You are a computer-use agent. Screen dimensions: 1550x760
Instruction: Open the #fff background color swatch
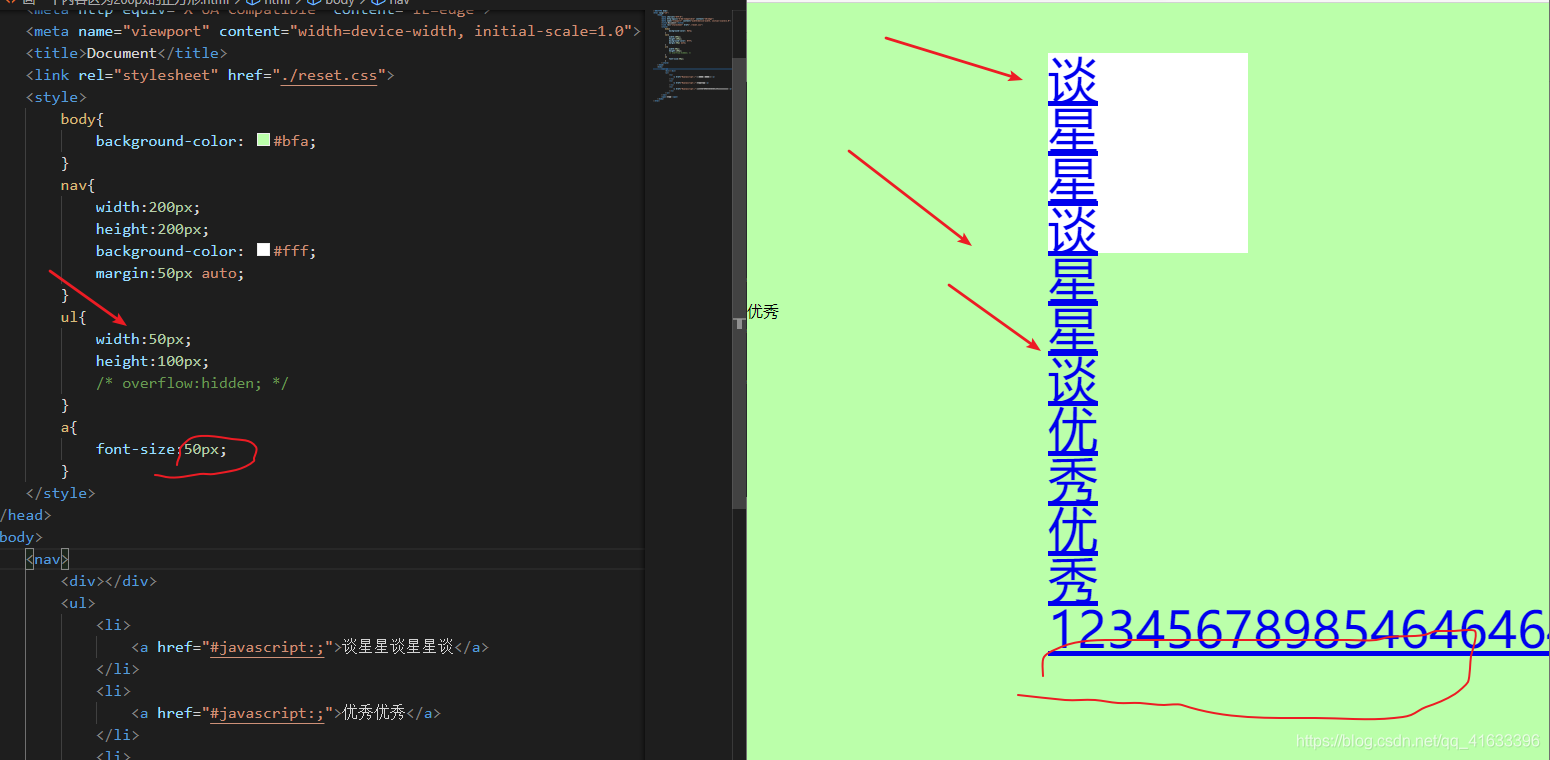click(264, 250)
